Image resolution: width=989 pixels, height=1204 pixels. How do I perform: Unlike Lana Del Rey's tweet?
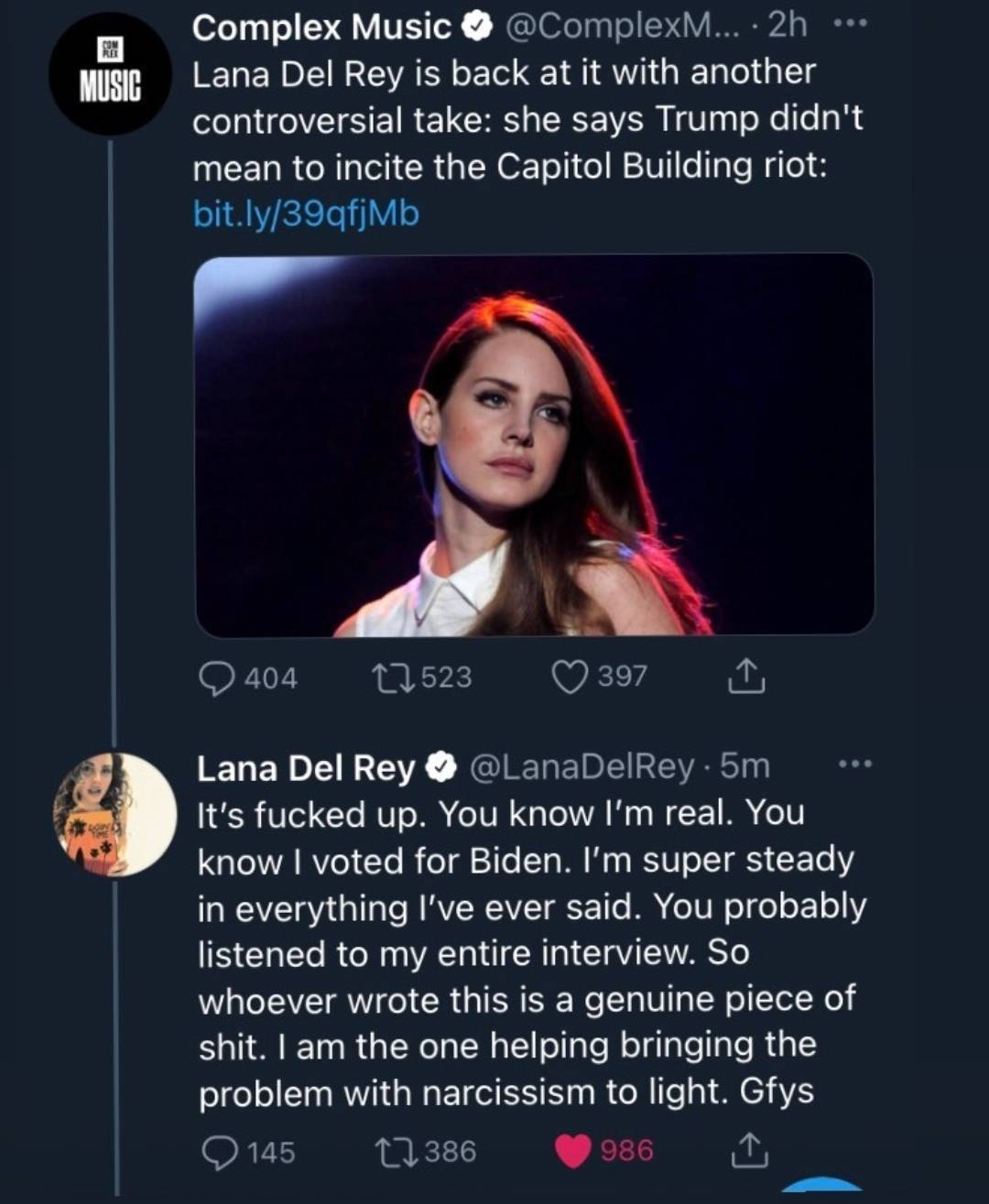[574, 1152]
